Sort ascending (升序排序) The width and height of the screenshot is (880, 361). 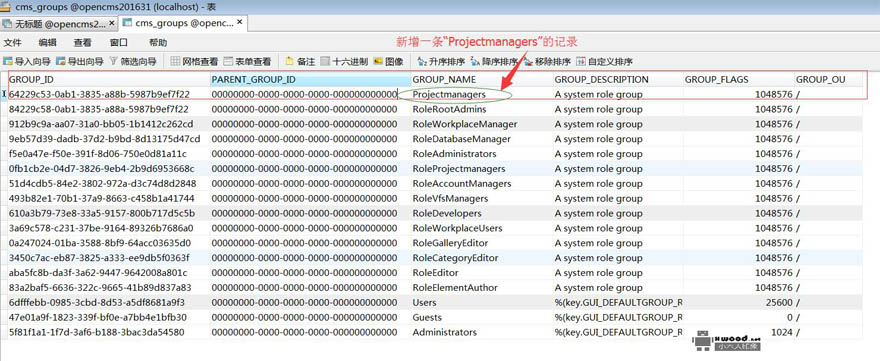click(x=441, y=62)
